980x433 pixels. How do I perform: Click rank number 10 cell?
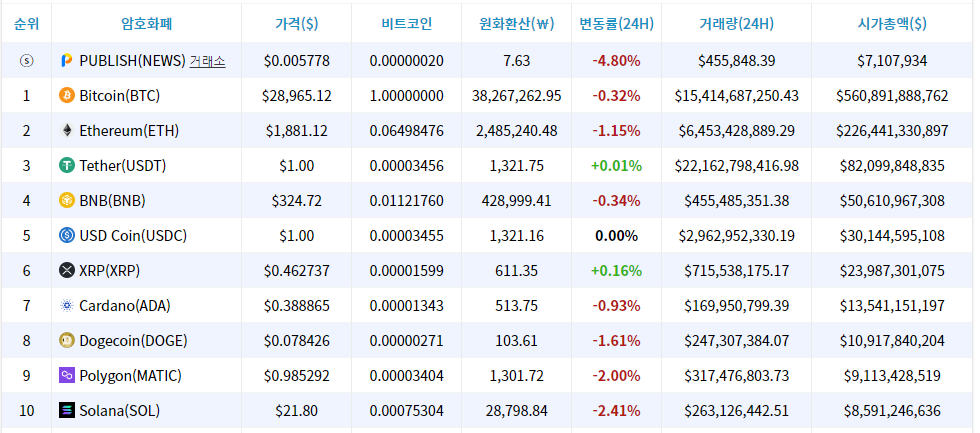(x=26, y=411)
